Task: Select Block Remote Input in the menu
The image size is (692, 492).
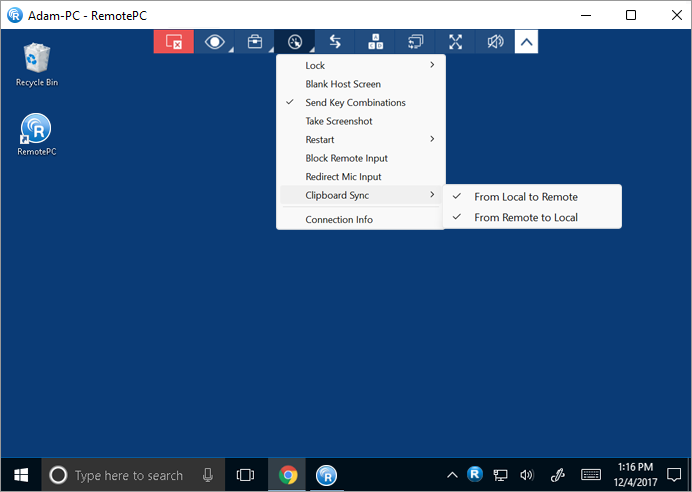Action: coord(346,158)
